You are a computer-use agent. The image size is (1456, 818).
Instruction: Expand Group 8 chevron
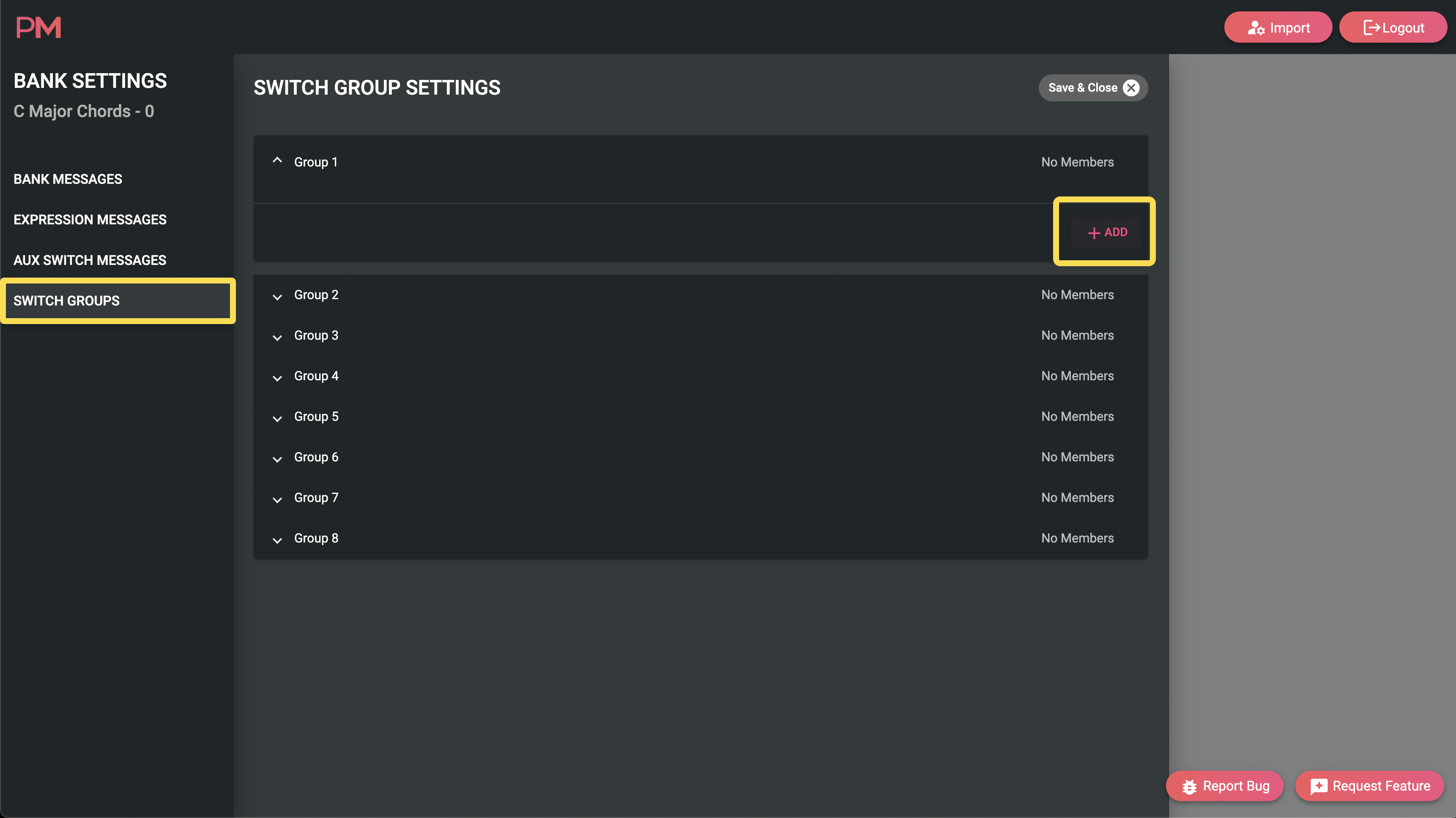(277, 540)
